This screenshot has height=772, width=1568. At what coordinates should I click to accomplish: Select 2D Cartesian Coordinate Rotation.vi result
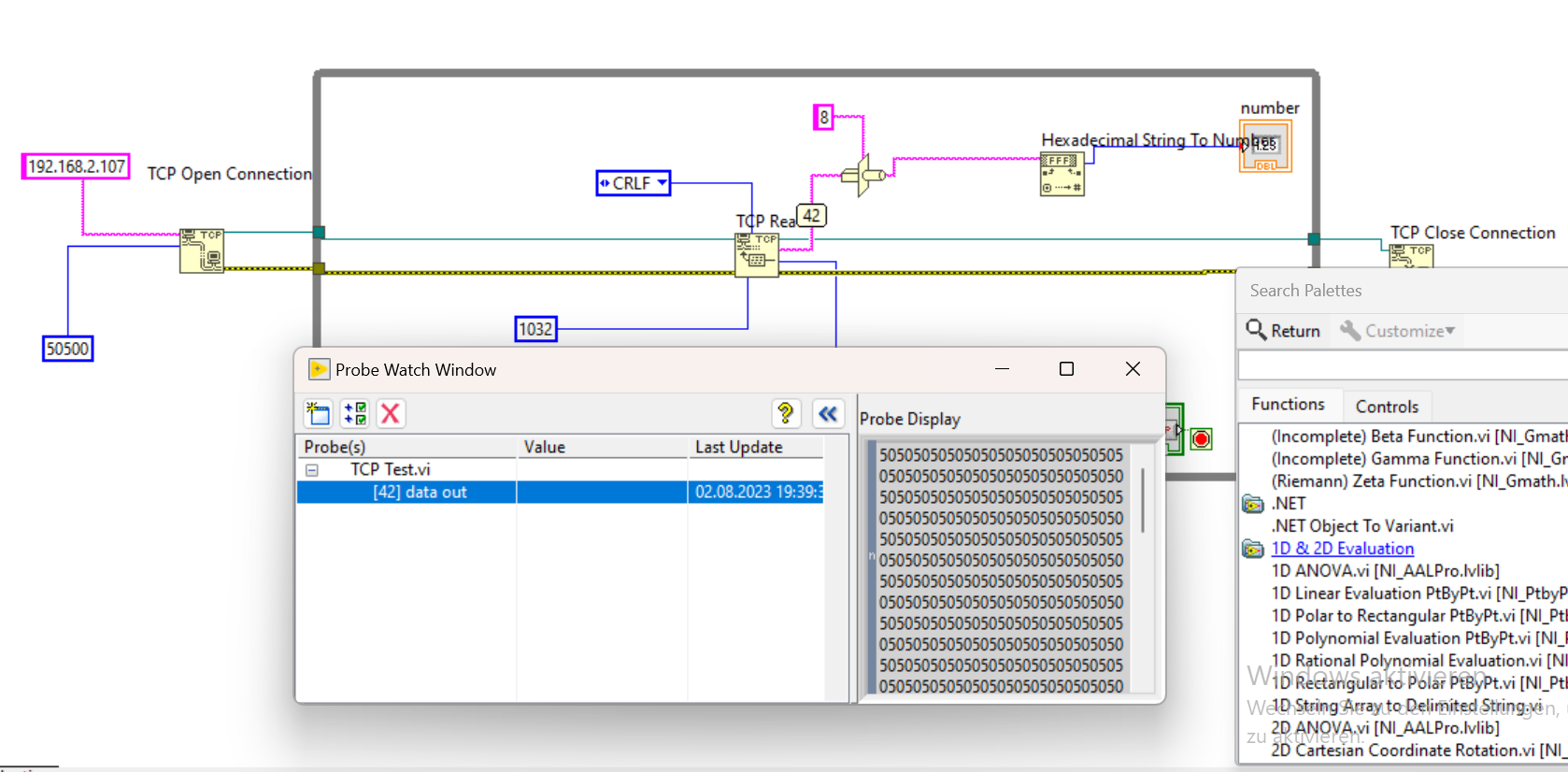point(1418,751)
